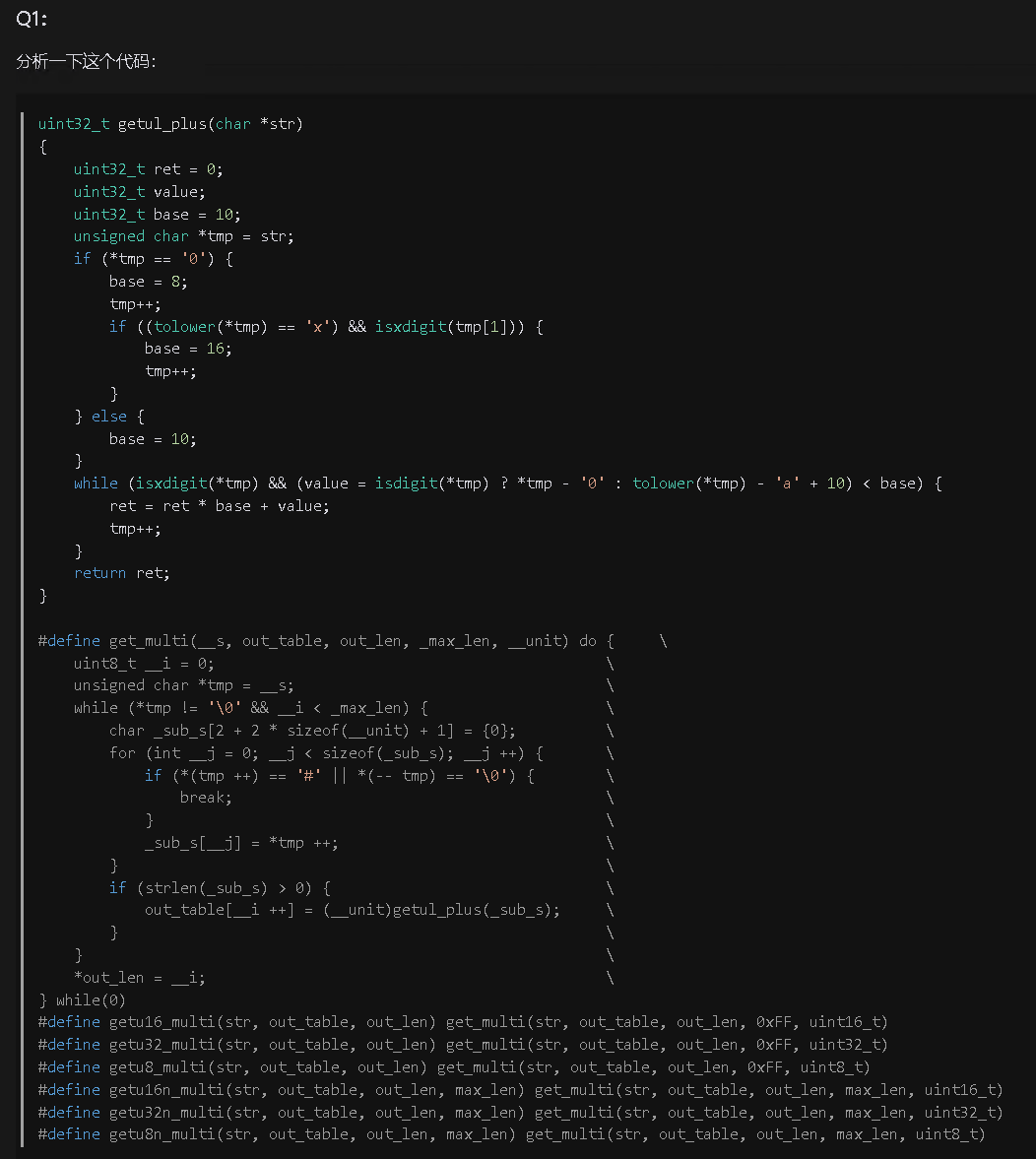The width and height of the screenshot is (1036, 1159).
Task: Click the 'uint8_t __i = 0;' line
Action: coord(144,664)
